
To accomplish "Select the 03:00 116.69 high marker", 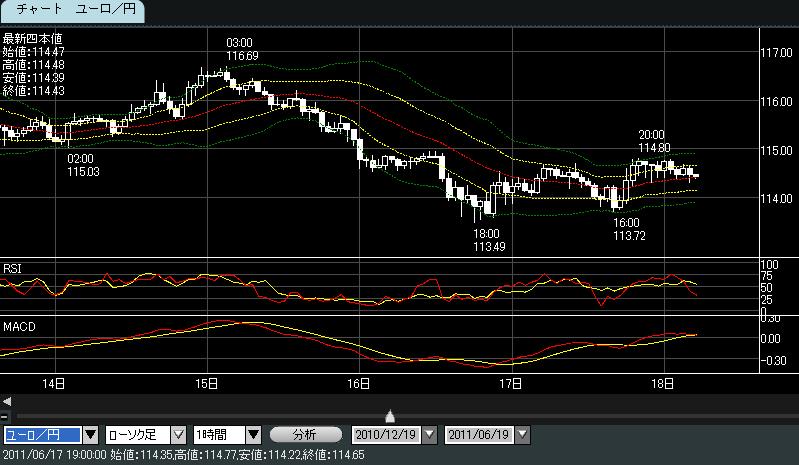I will tap(240, 49).
